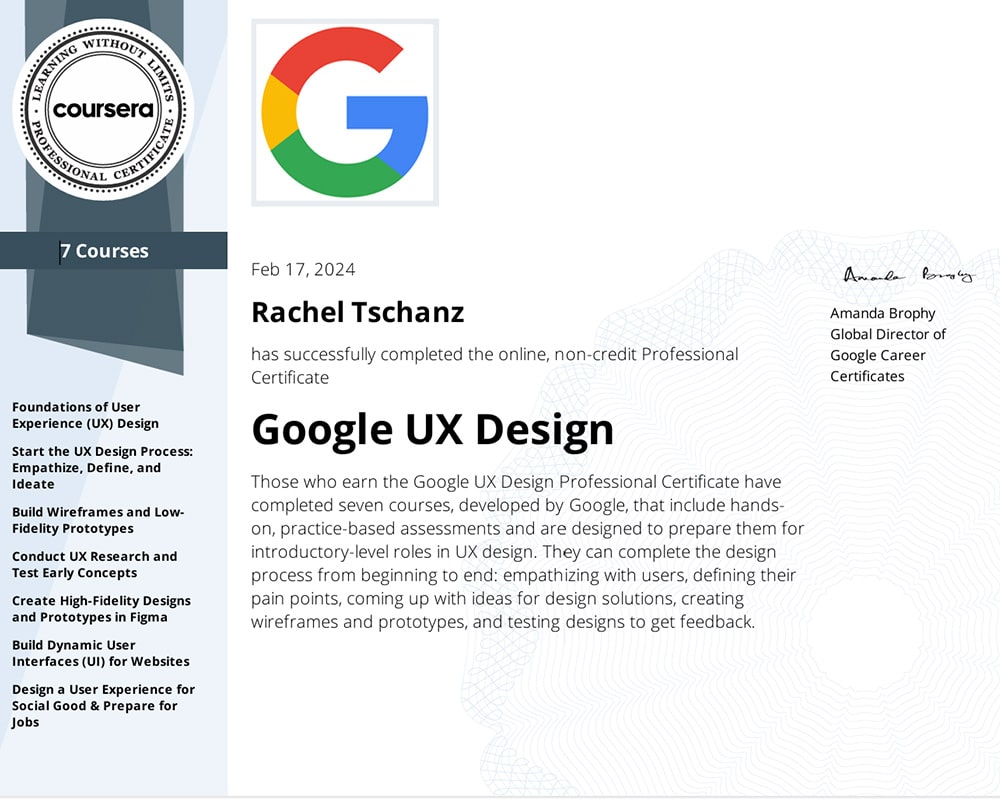This screenshot has width=1000, height=800.
Task: Click the Google "G" logo
Action: (x=344, y=113)
